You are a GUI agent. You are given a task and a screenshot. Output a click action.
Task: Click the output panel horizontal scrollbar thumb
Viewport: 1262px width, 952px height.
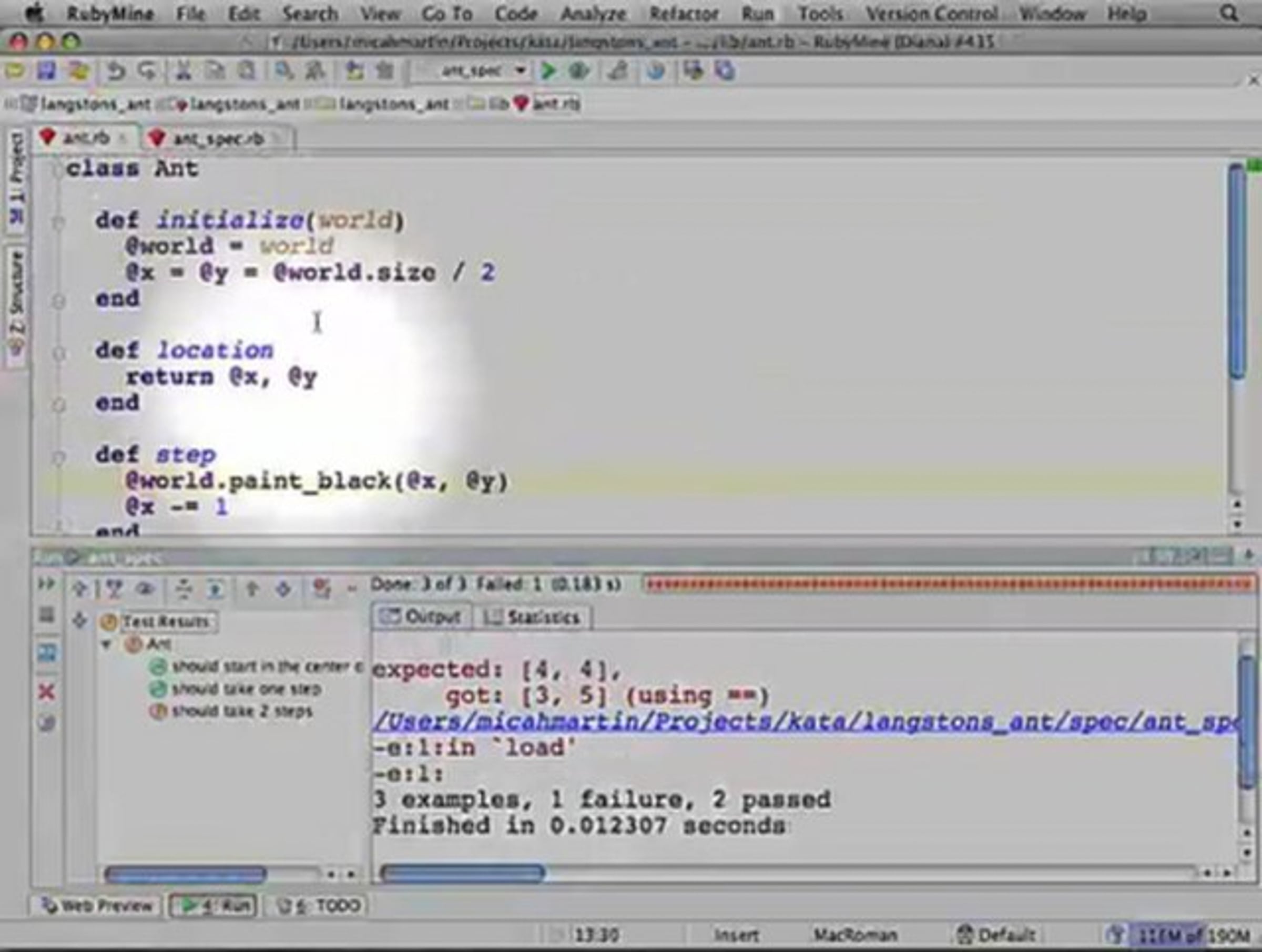(x=462, y=873)
